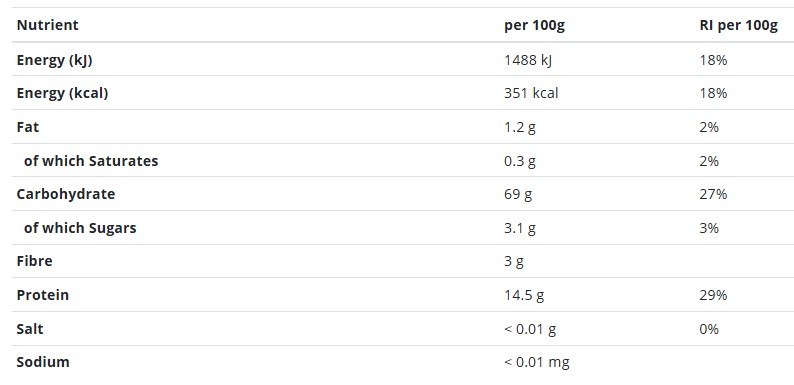Screen dimensions: 794x385
Task: Select the 1488 kJ value
Action: click(528, 60)
